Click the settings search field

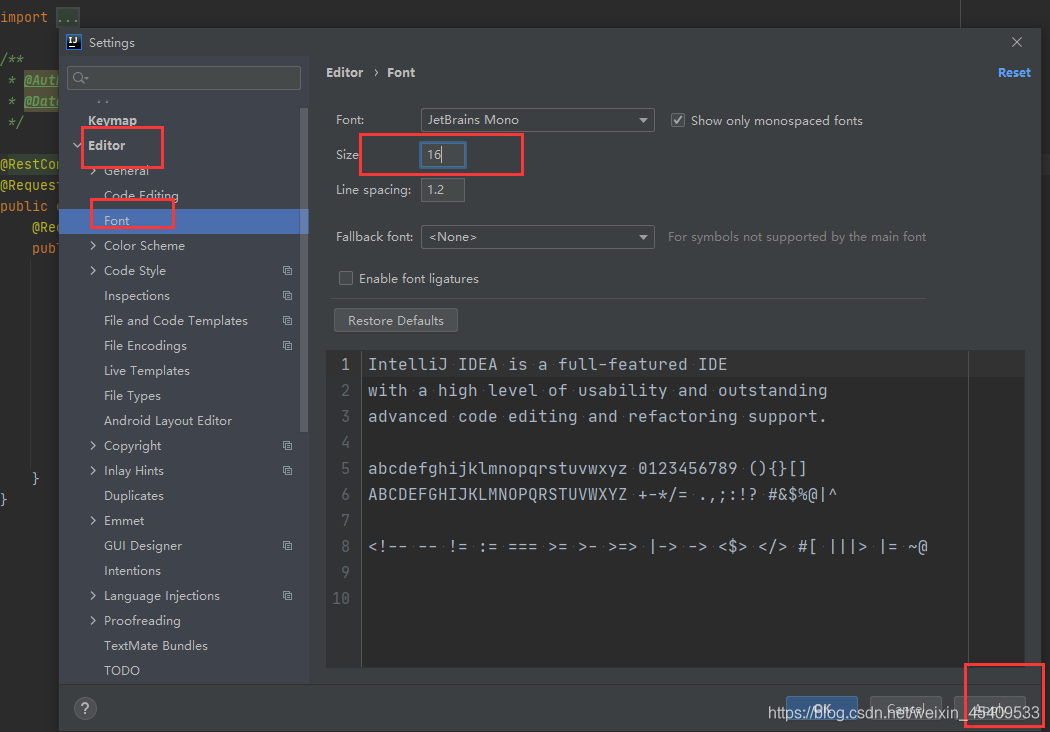[x=183, y=78]
